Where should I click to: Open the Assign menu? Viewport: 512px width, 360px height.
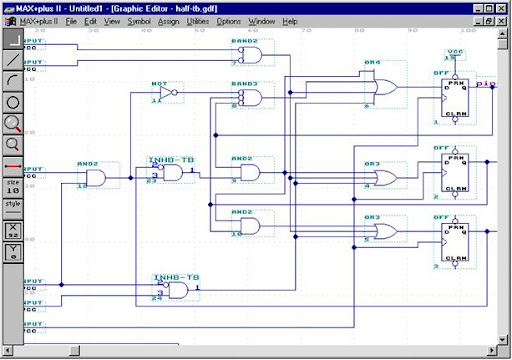pyautogui.click(x=168, y=22)
